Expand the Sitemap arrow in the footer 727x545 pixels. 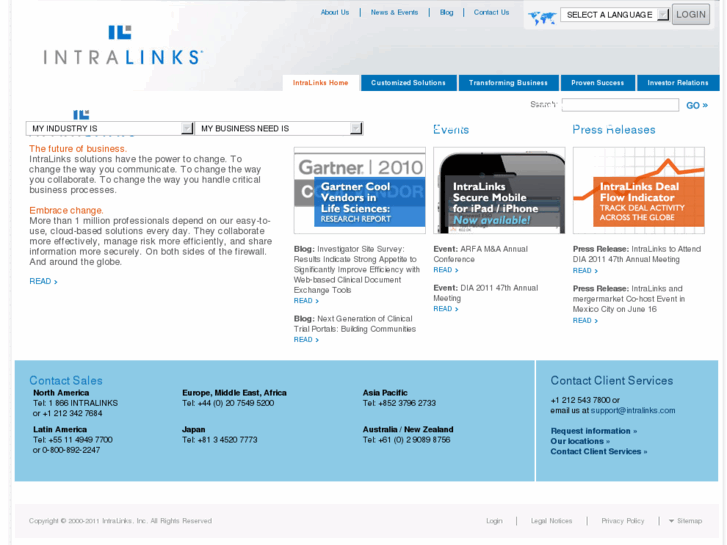[671, 521]
